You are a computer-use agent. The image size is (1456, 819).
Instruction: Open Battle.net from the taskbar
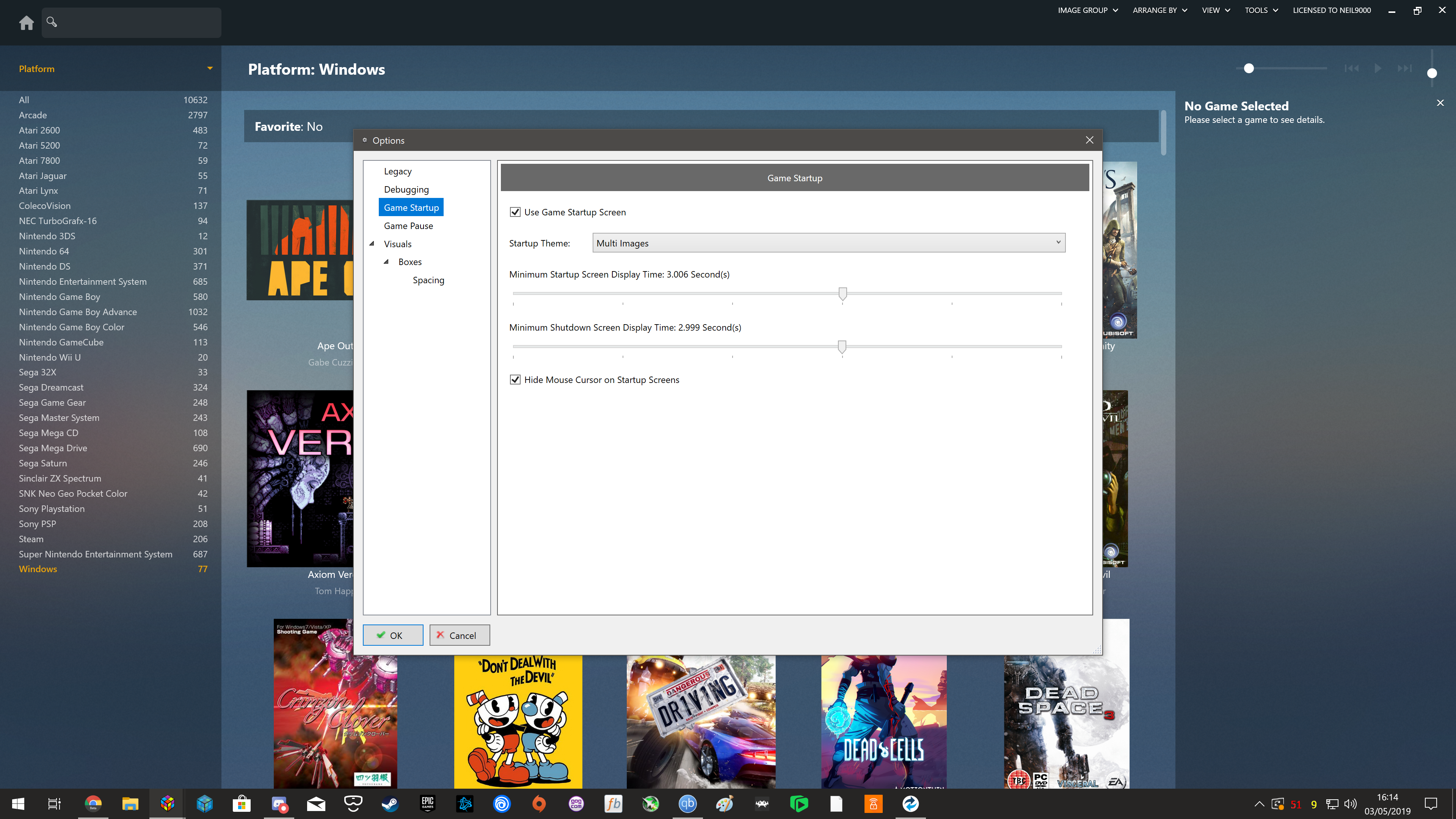click(x=464, y=804)
